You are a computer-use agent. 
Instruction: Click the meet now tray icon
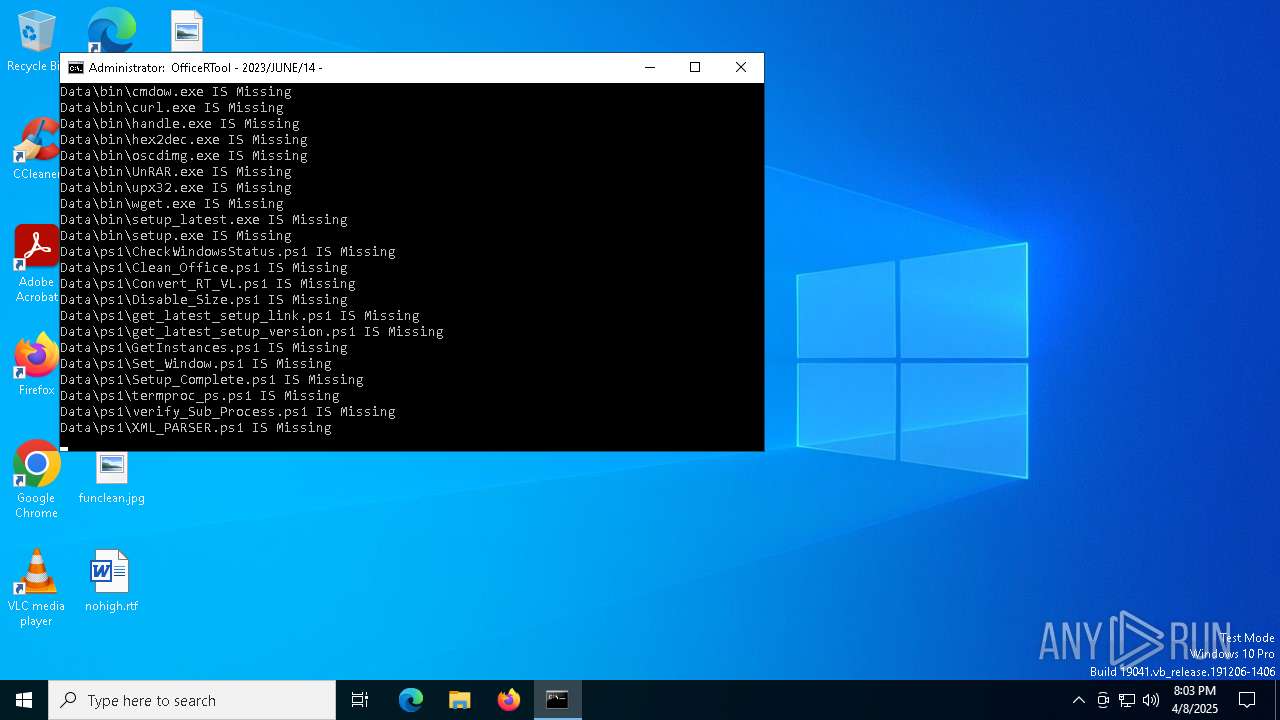pos(1103,700)
